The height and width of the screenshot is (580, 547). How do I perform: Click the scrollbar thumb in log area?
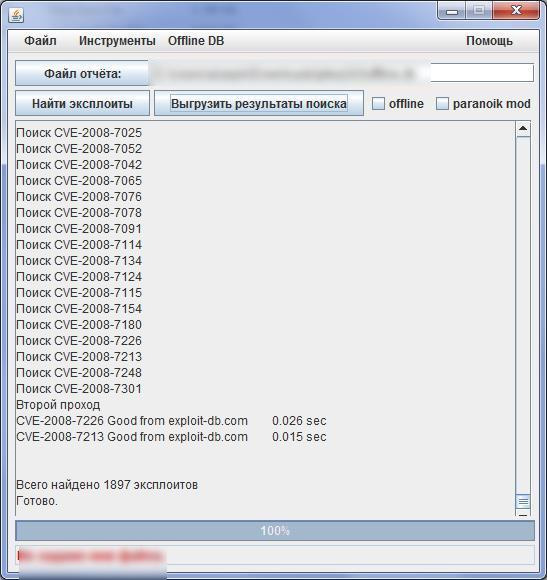523,502
